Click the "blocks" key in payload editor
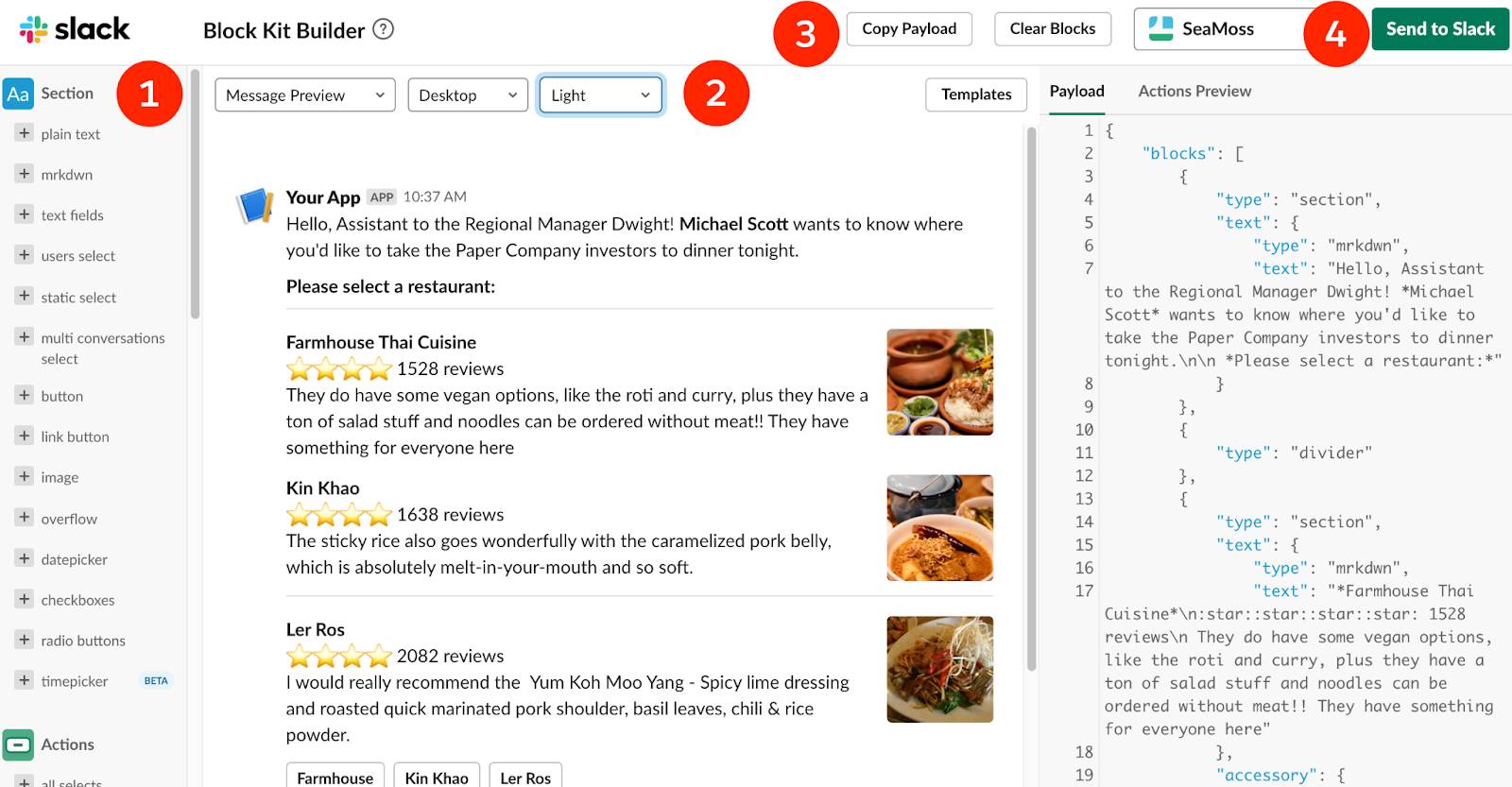Viewport: 1512px width, 787px height. (x=1178, y=153)
